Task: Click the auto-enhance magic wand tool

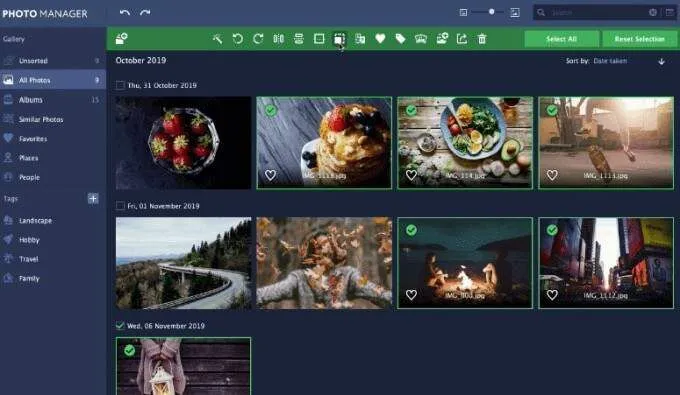Action: tap(218, 39)
